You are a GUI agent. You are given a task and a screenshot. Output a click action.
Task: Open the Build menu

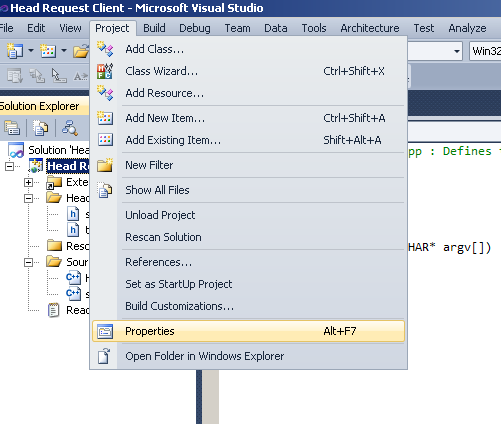154,28
